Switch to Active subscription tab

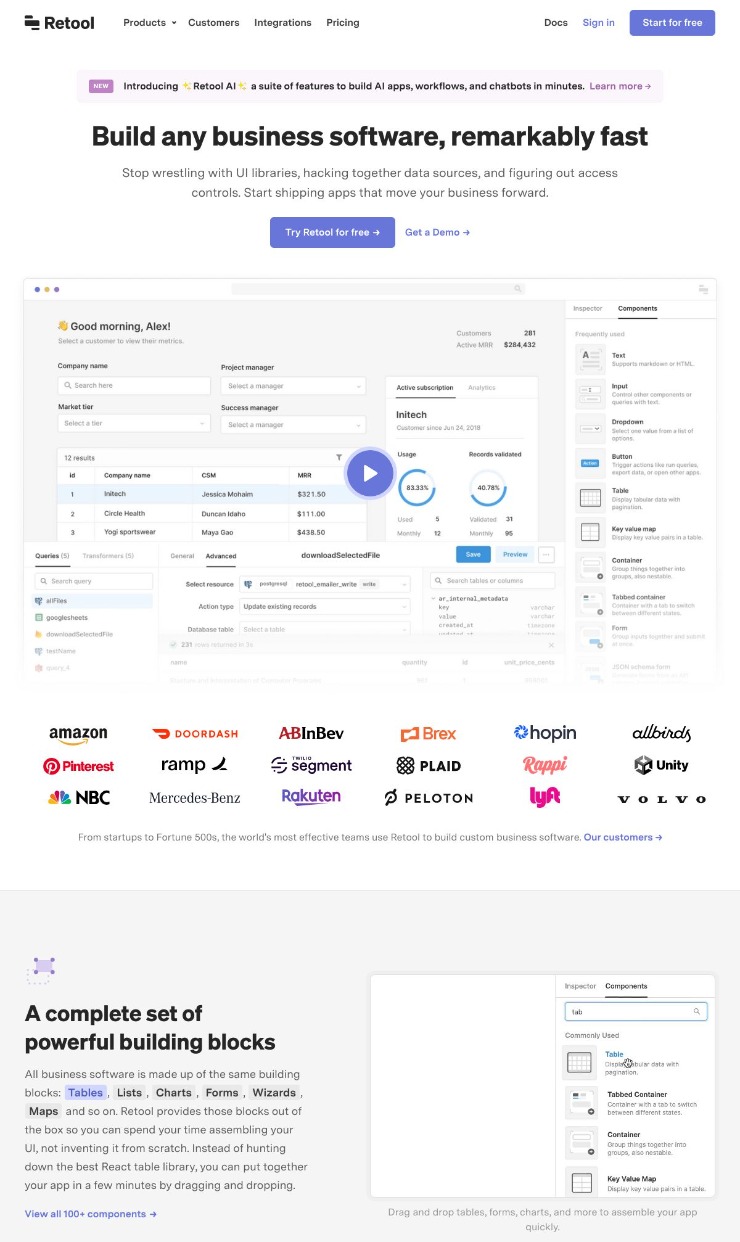[425, 387]
